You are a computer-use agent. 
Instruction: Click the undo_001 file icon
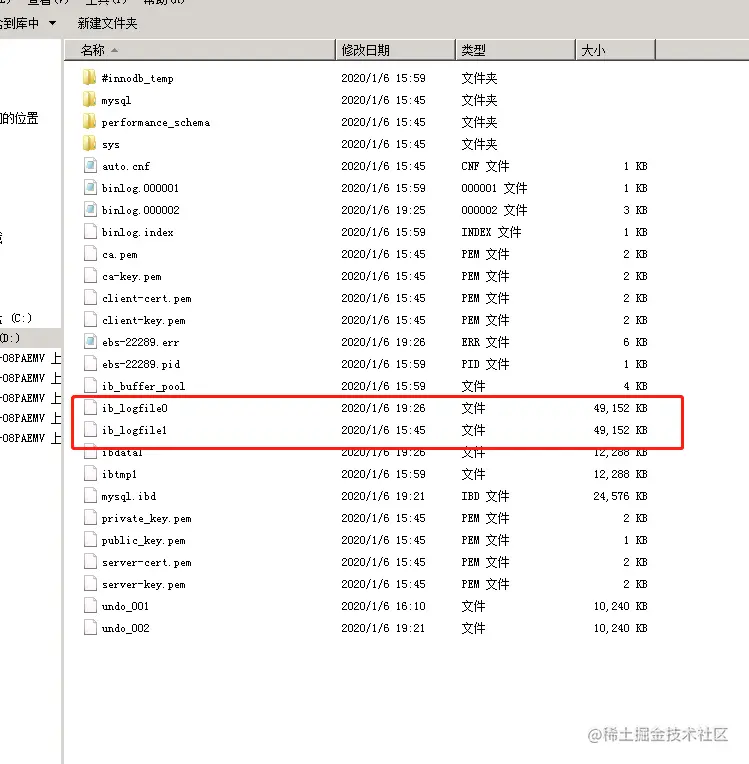90,606
